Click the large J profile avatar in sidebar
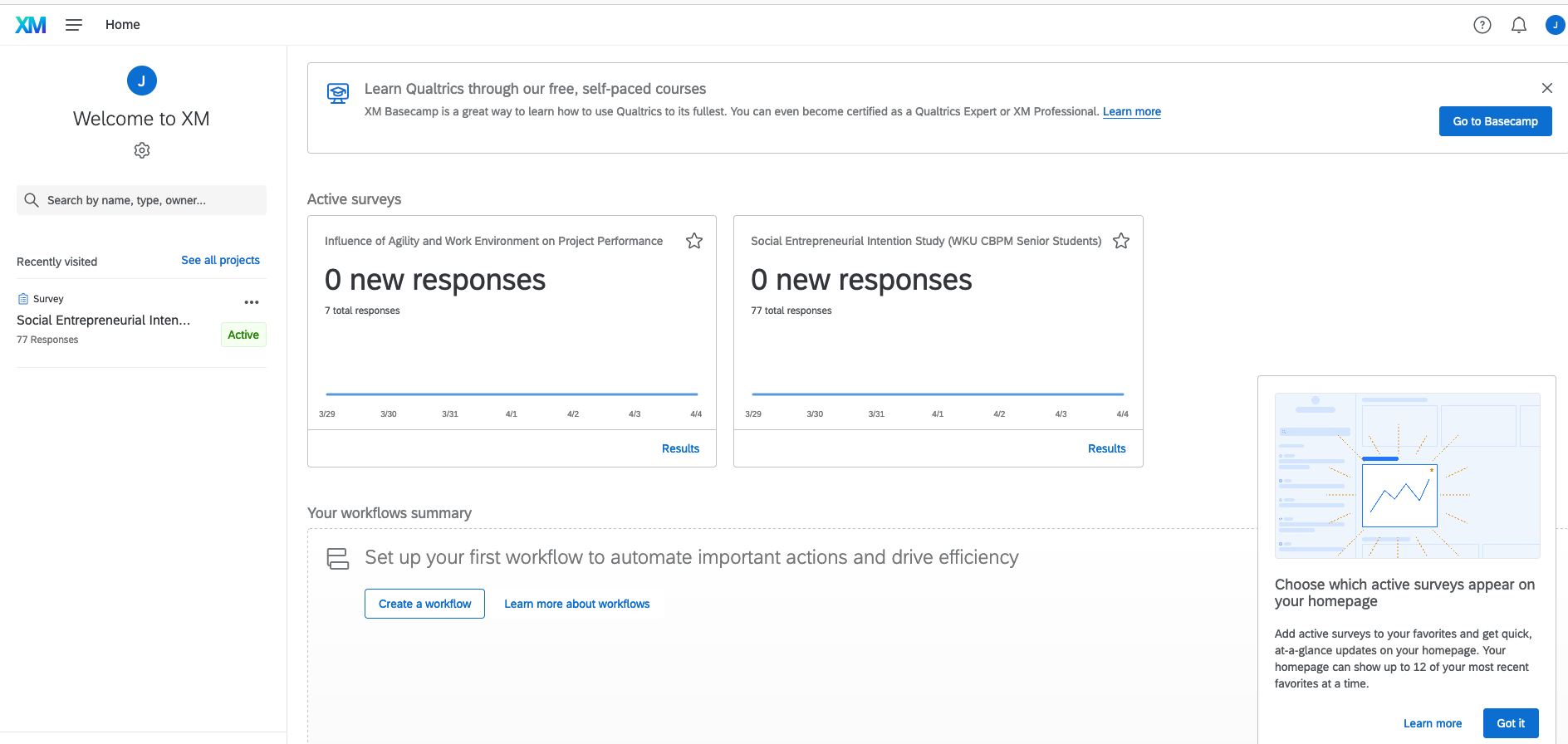This screenshot has height=744, width=1568. tap(142, 81)
